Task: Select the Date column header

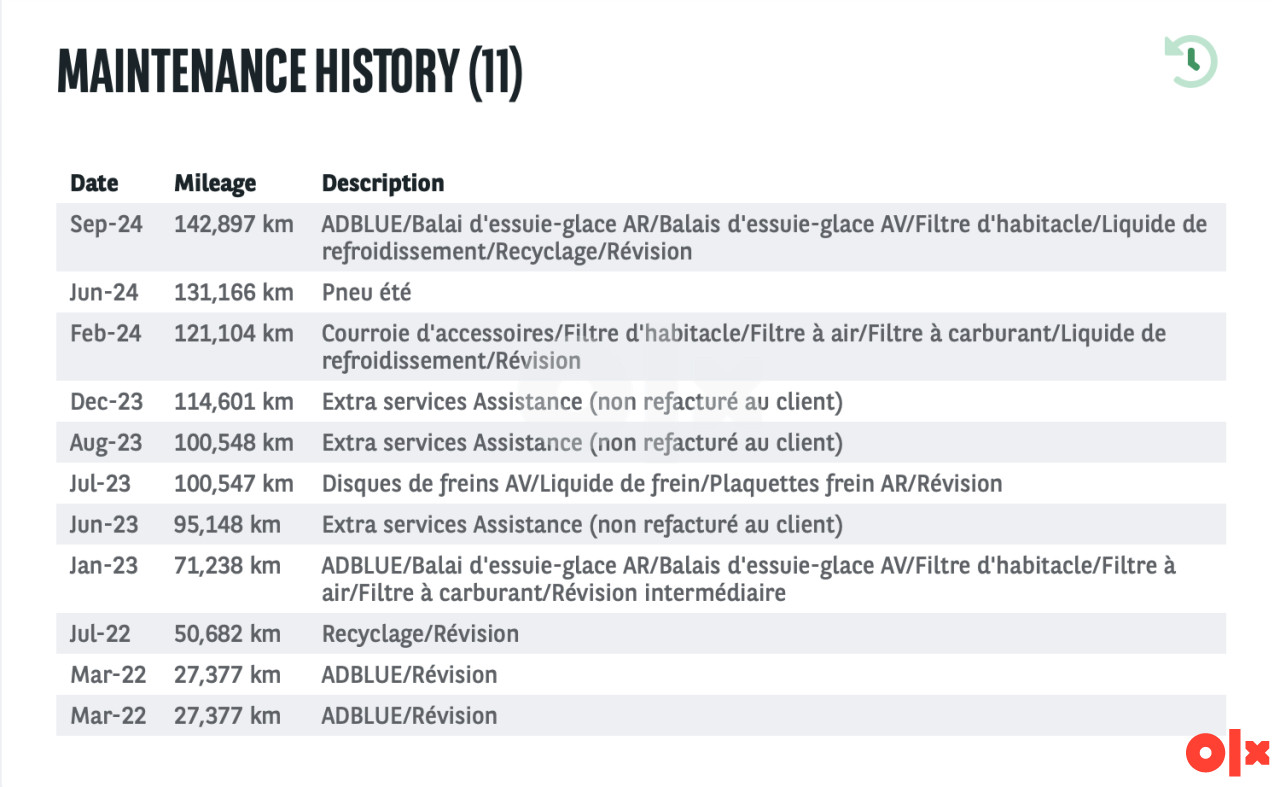Action: click(94, 183)
